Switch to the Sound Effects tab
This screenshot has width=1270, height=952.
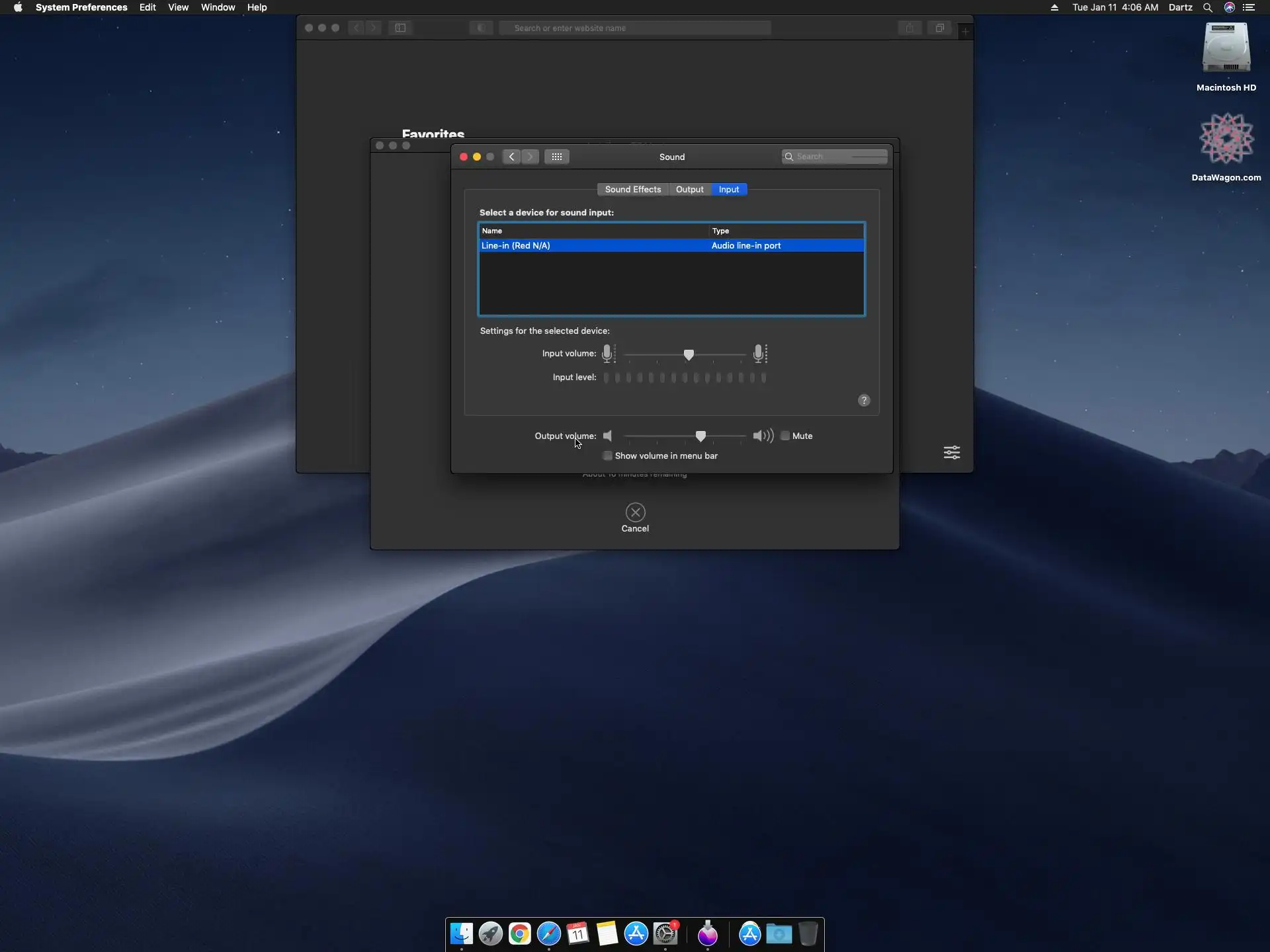tap(632, 189)
